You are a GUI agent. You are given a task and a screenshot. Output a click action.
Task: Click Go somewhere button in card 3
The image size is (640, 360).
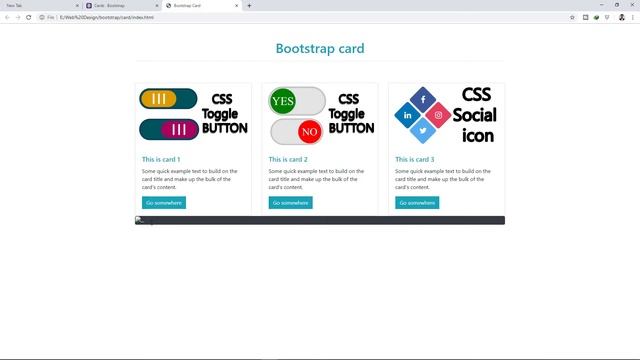tap(417, 203)
